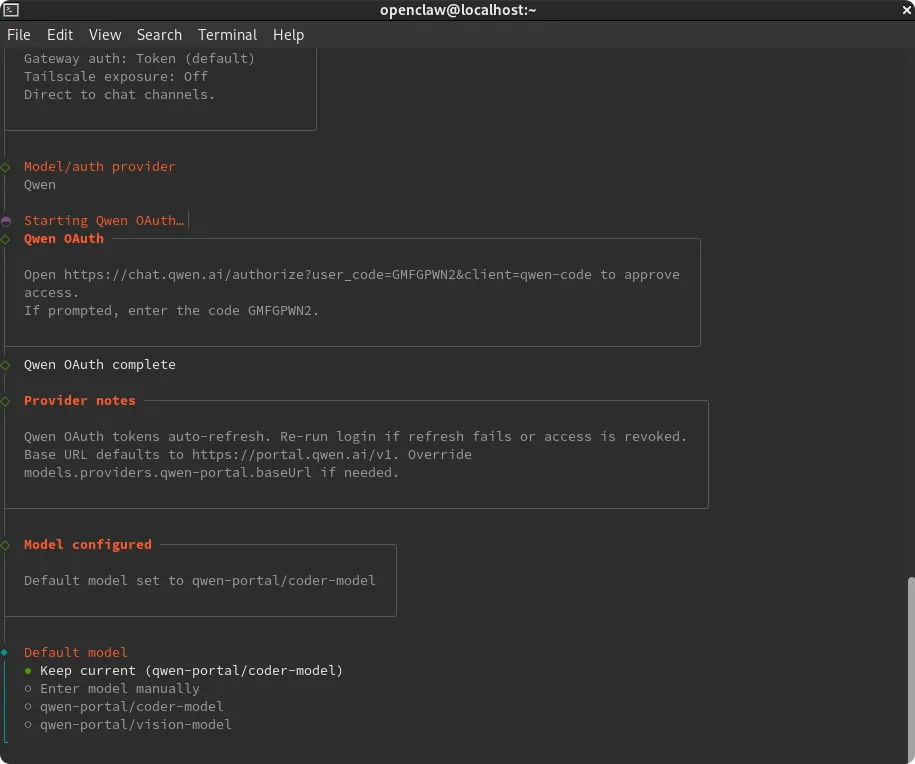Click the blue diamond beside Default model
The height and width of the screenshot is (764, 915).
[x=5, y=653]
